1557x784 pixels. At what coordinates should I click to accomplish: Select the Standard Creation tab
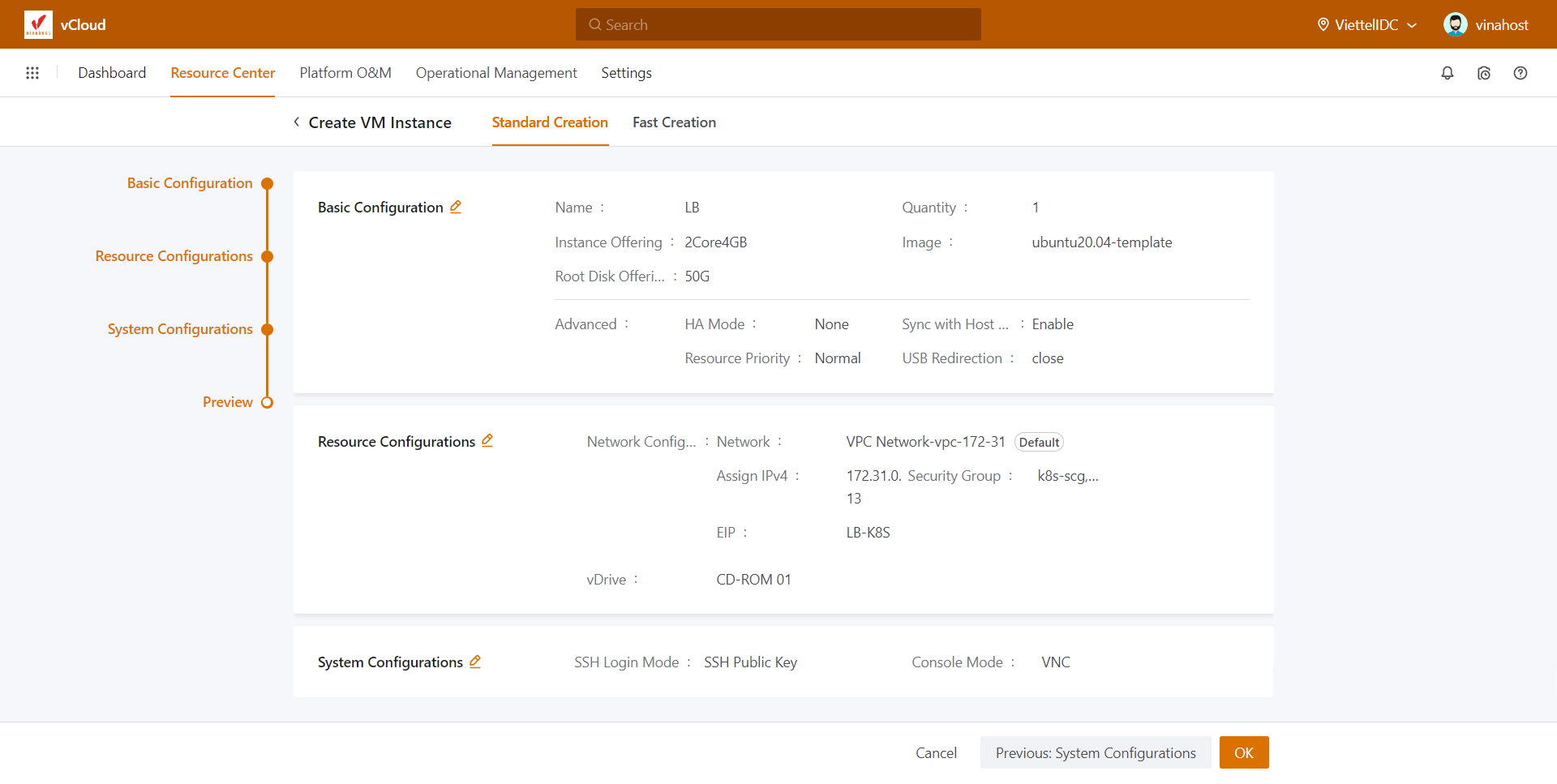550,122
